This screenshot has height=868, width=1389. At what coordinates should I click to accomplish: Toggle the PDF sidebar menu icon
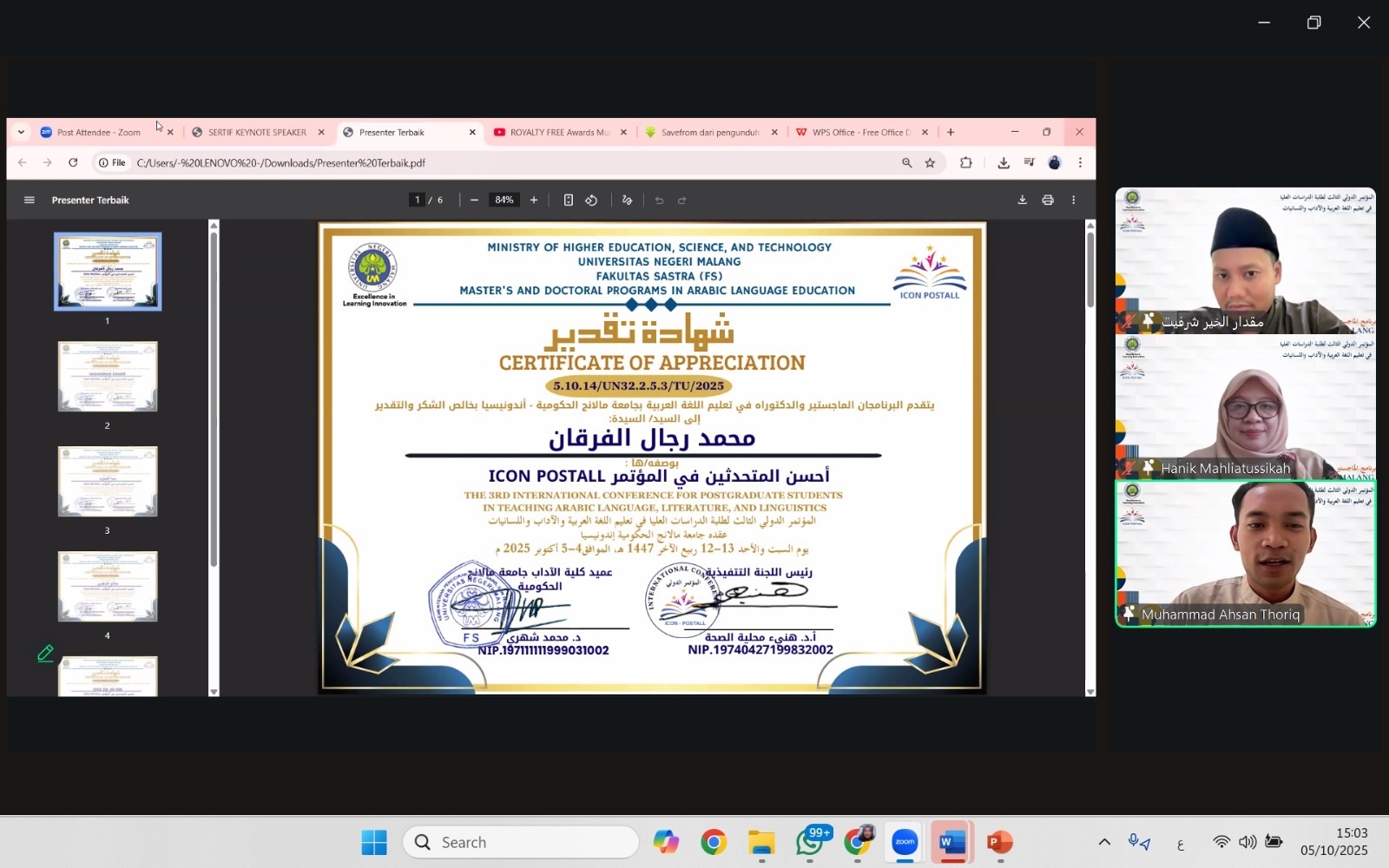coord(30,201)
